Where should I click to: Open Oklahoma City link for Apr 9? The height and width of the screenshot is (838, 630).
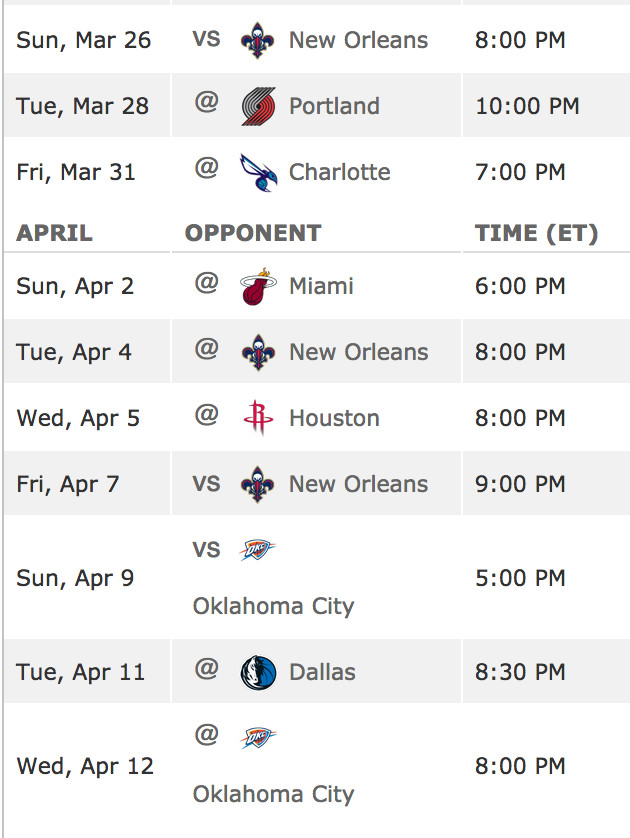273,607
